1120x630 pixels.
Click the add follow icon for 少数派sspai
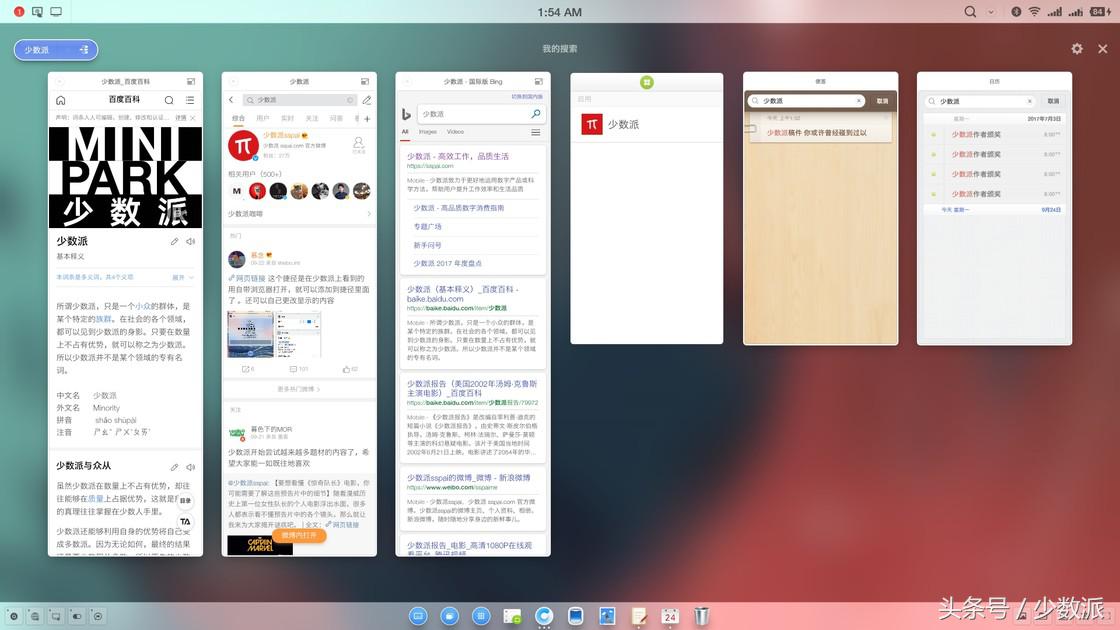click(x=359, y=143)
